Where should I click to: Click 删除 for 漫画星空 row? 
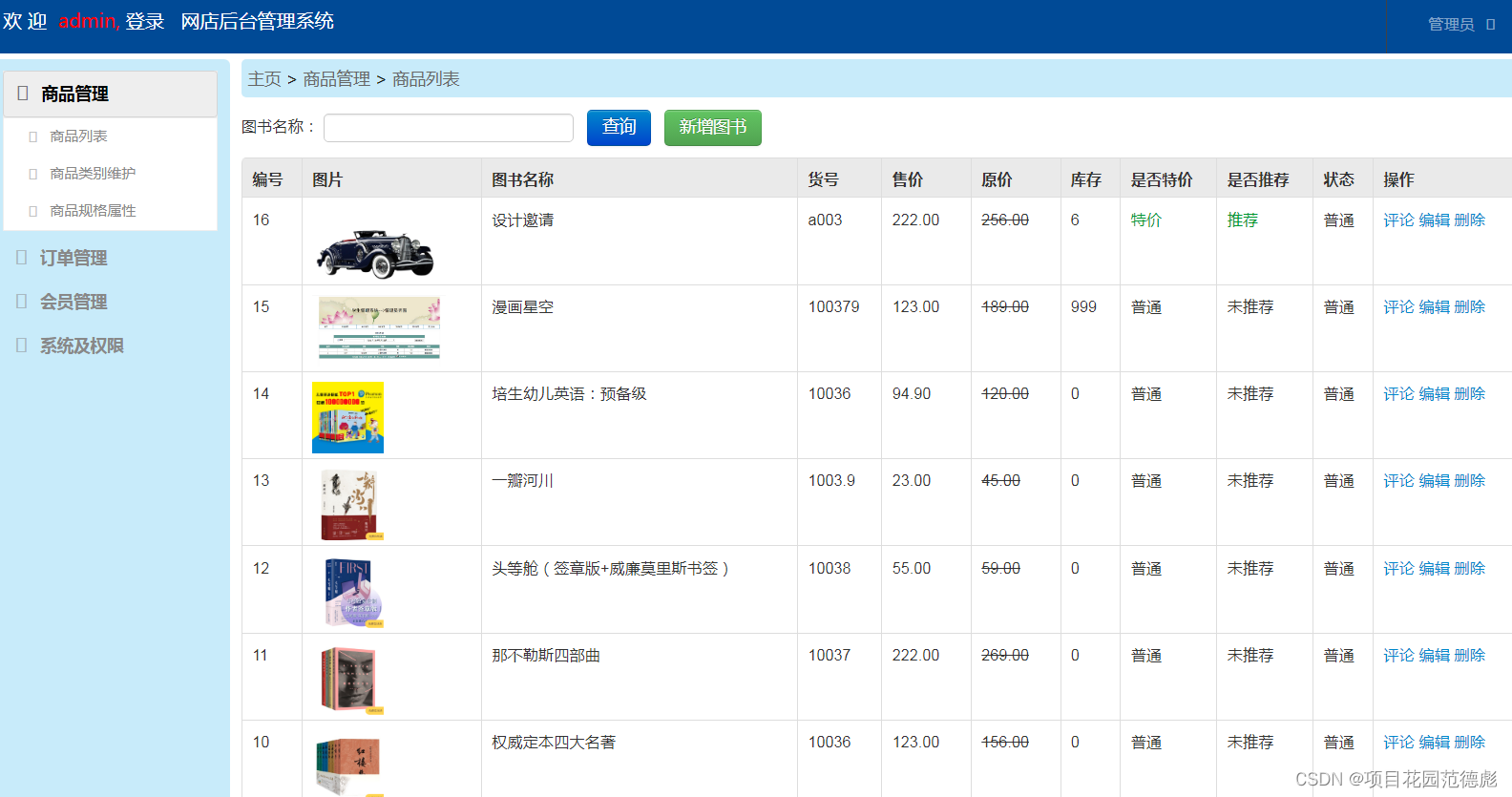tap(1470, 307)
